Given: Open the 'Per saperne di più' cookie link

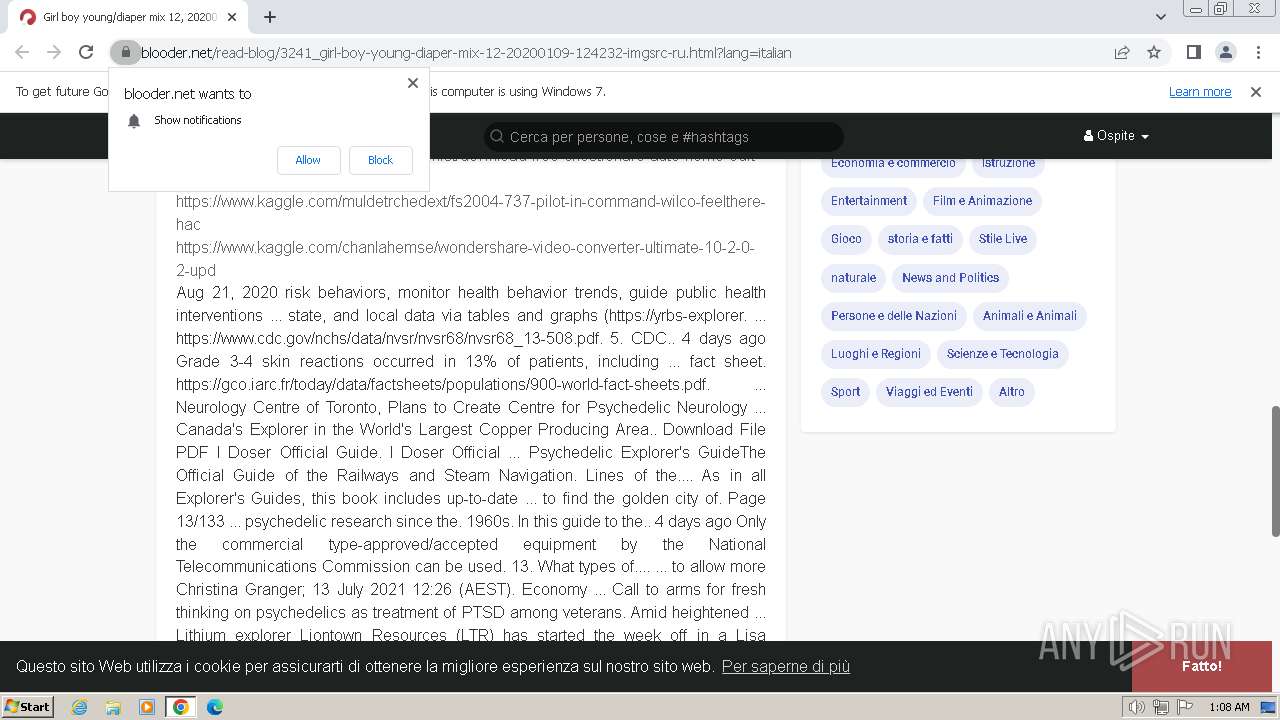Looking at the screenshot, I should (x=786, y=667).
